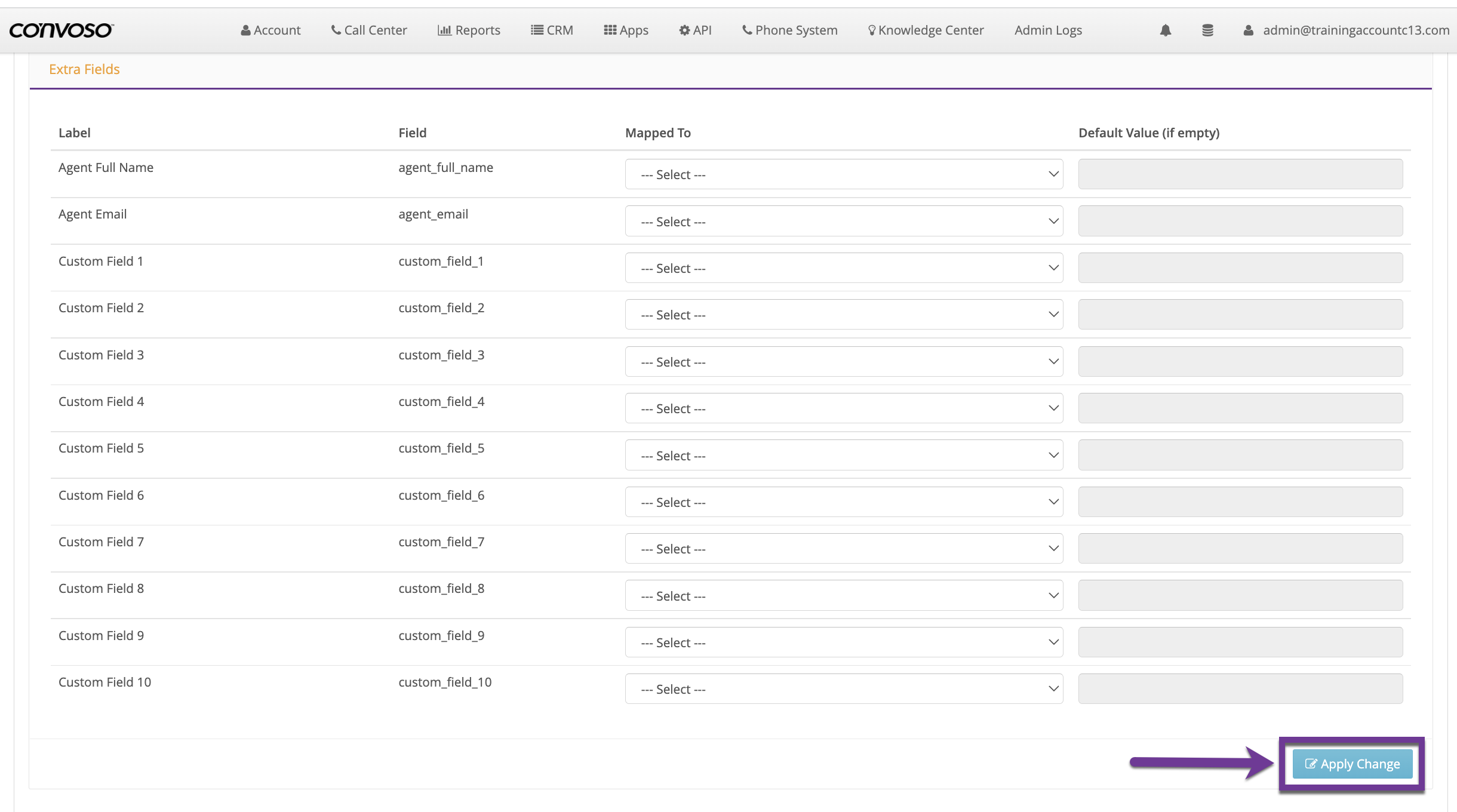Open Mapped To dropdown for Agent Full Name

(x=843, y=174)
